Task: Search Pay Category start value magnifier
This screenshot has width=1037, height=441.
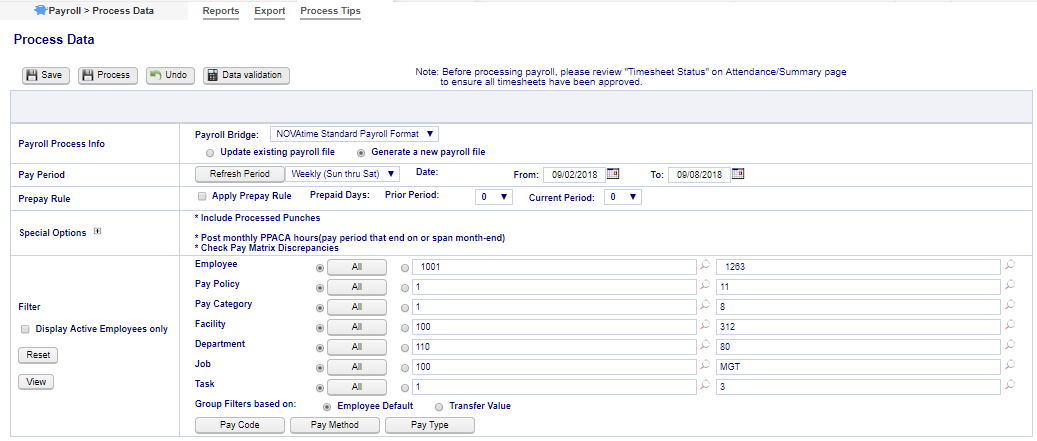Action: click(x=705, y=305)
